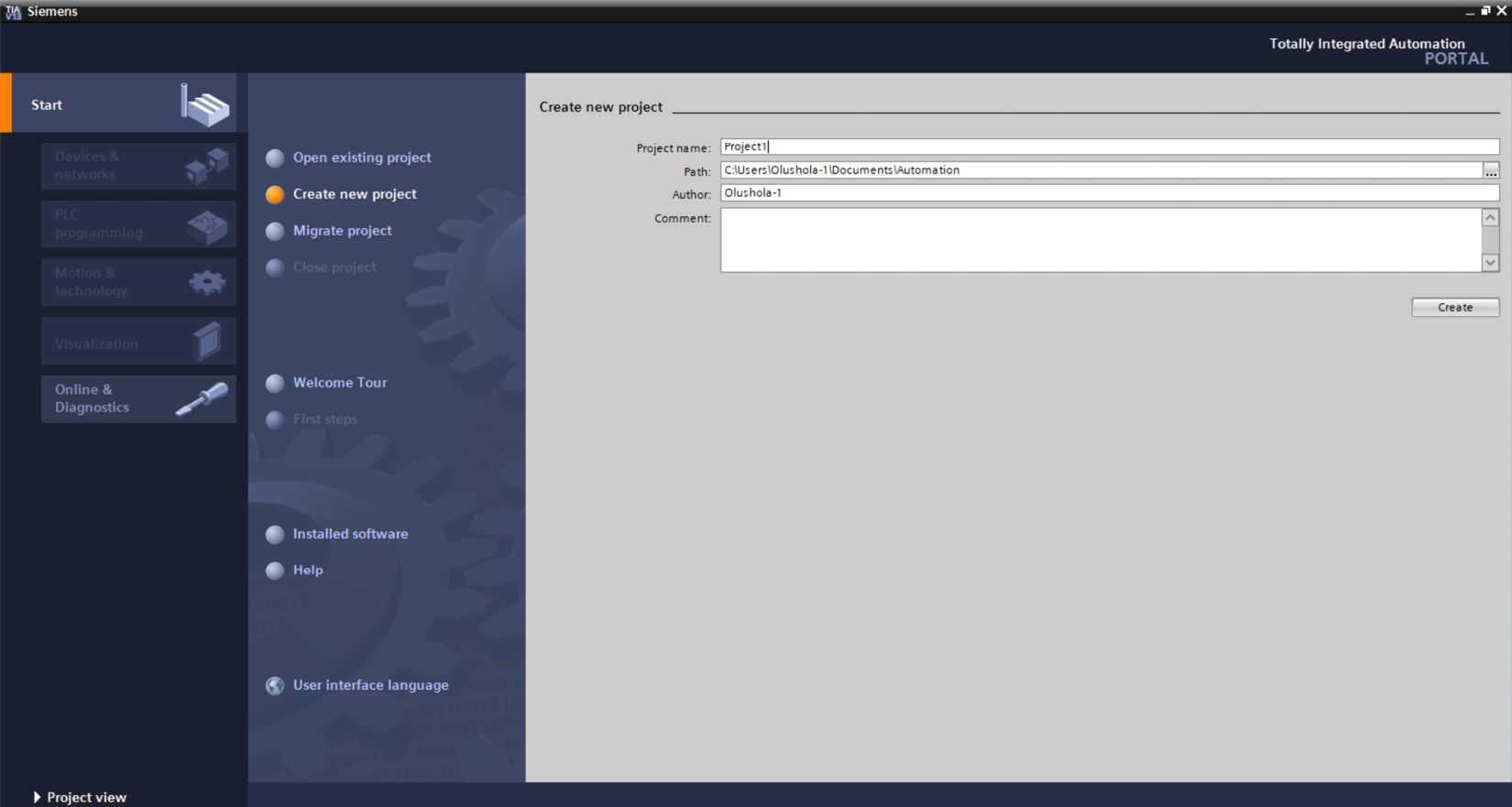Browse for path with the ellipsis button

1491,170
